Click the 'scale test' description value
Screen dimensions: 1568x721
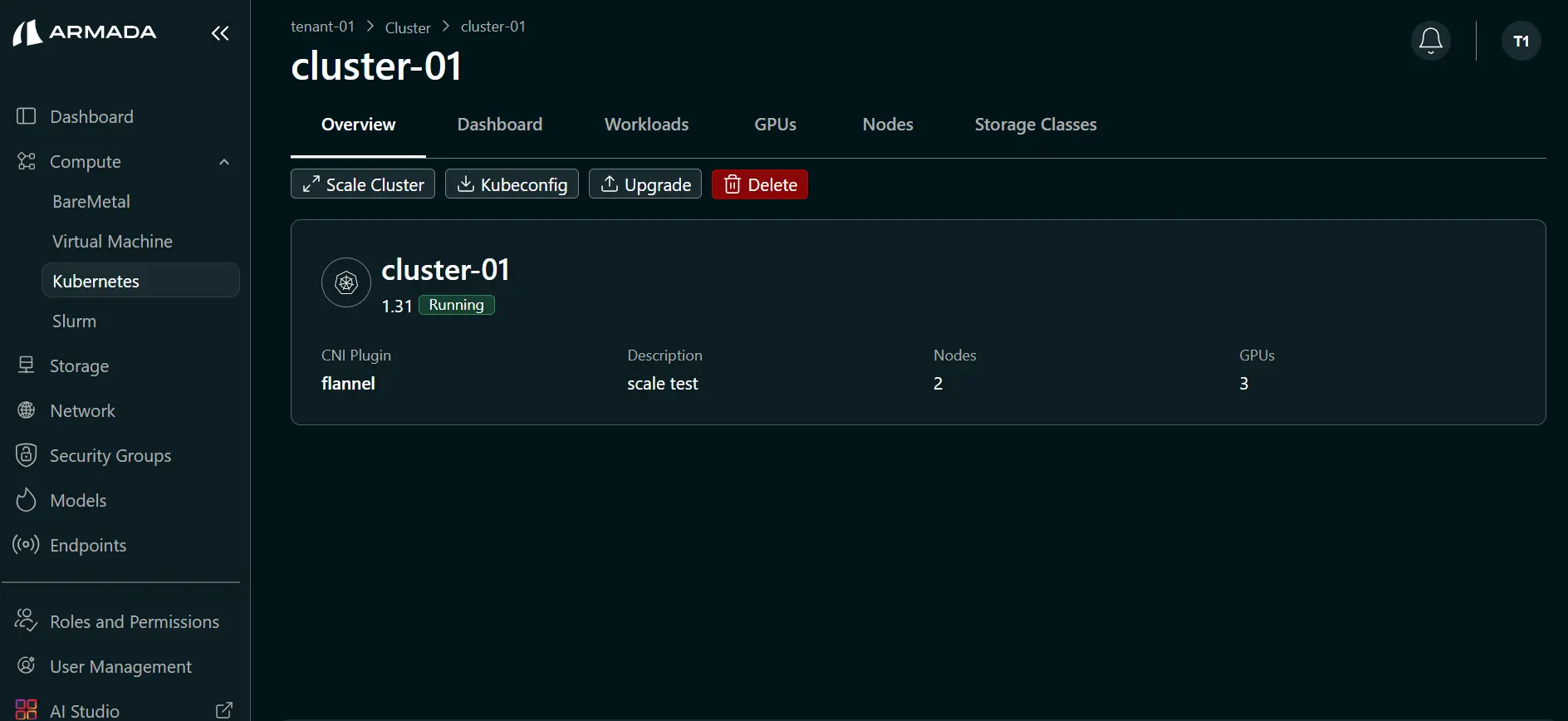tap(663, 384)
